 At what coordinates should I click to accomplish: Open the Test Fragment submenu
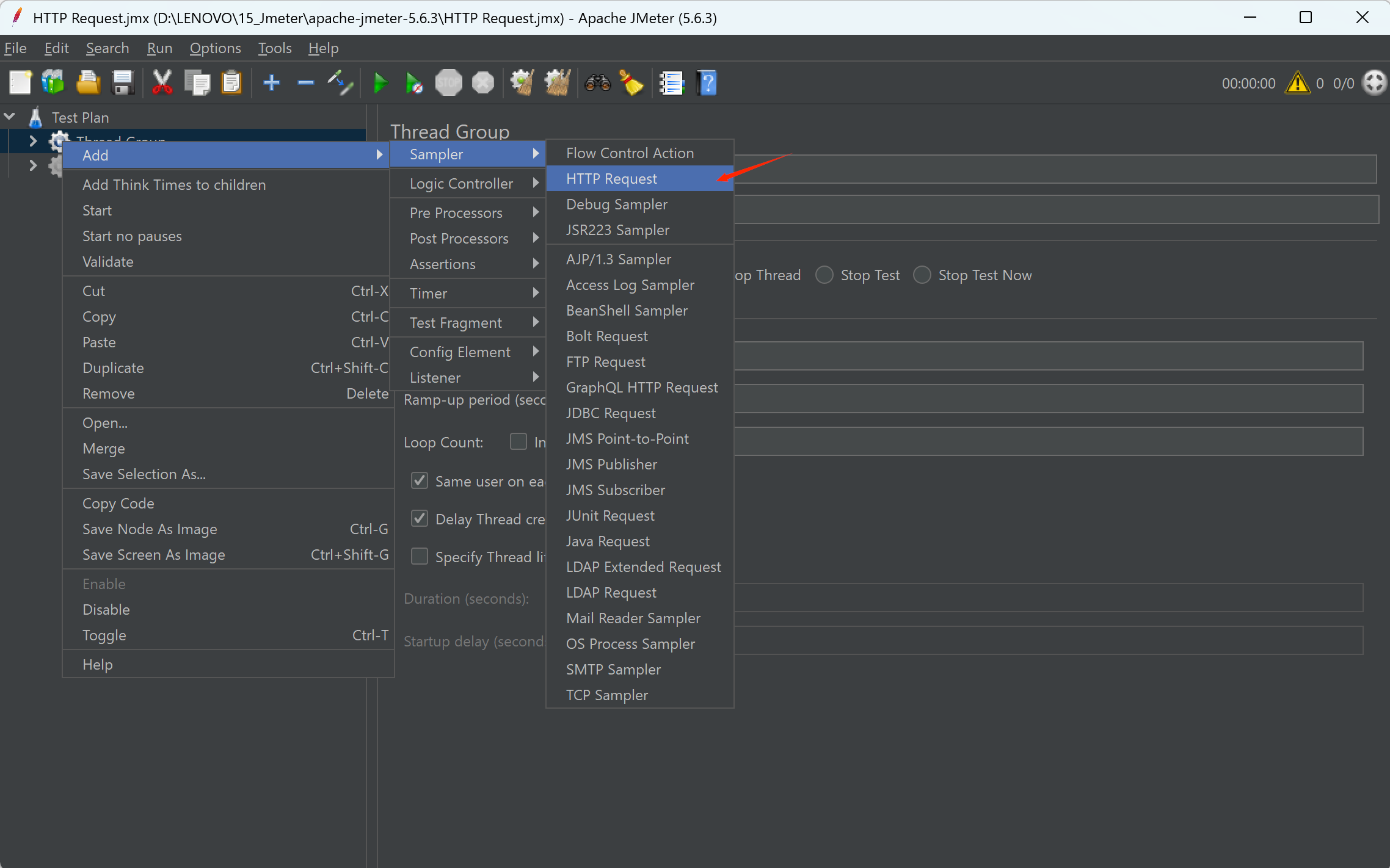click(x=468, y=322)
